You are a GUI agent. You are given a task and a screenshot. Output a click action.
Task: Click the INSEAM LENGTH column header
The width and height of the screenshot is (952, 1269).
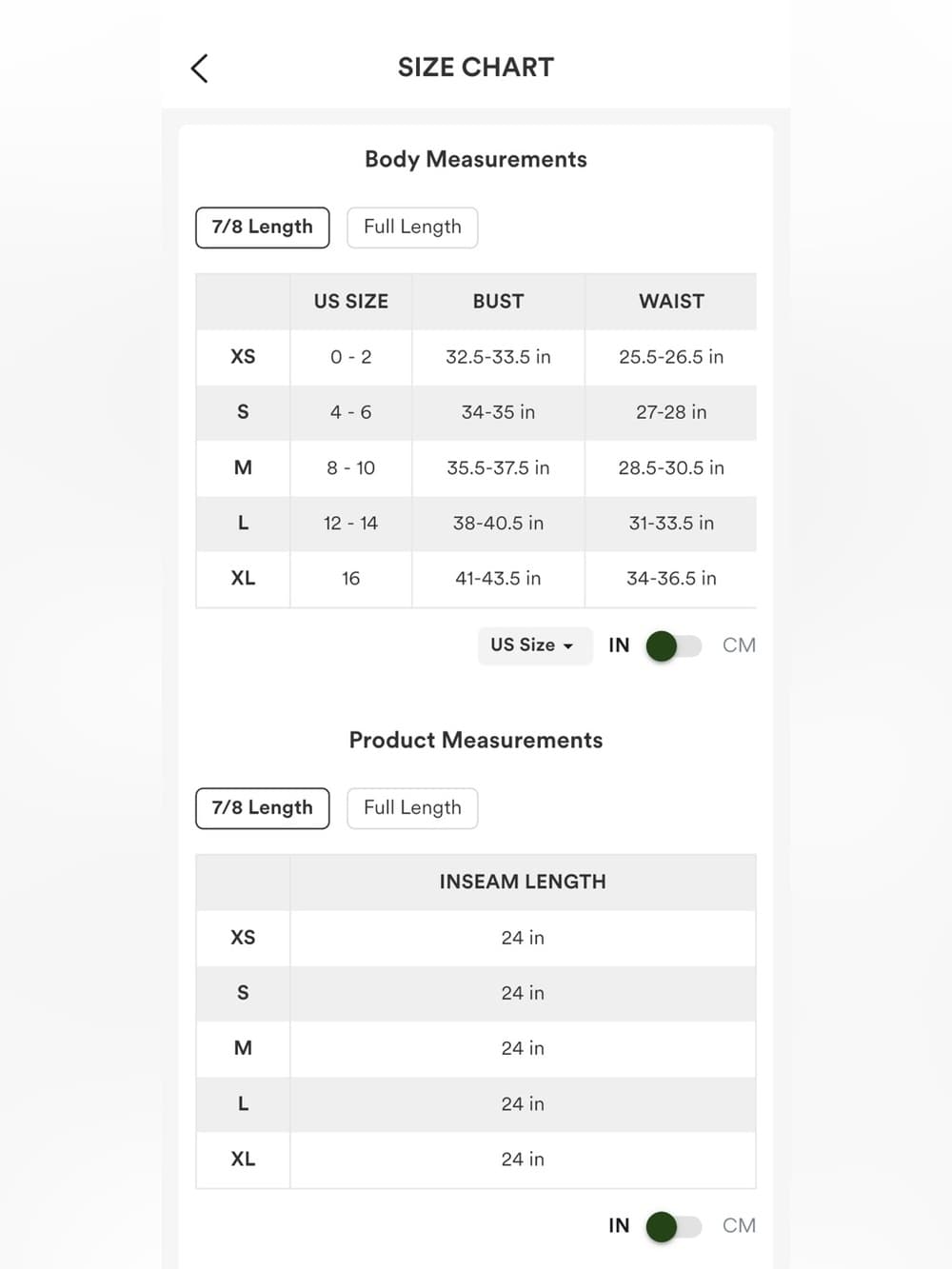pyautogui.click(x=523, y=882)
